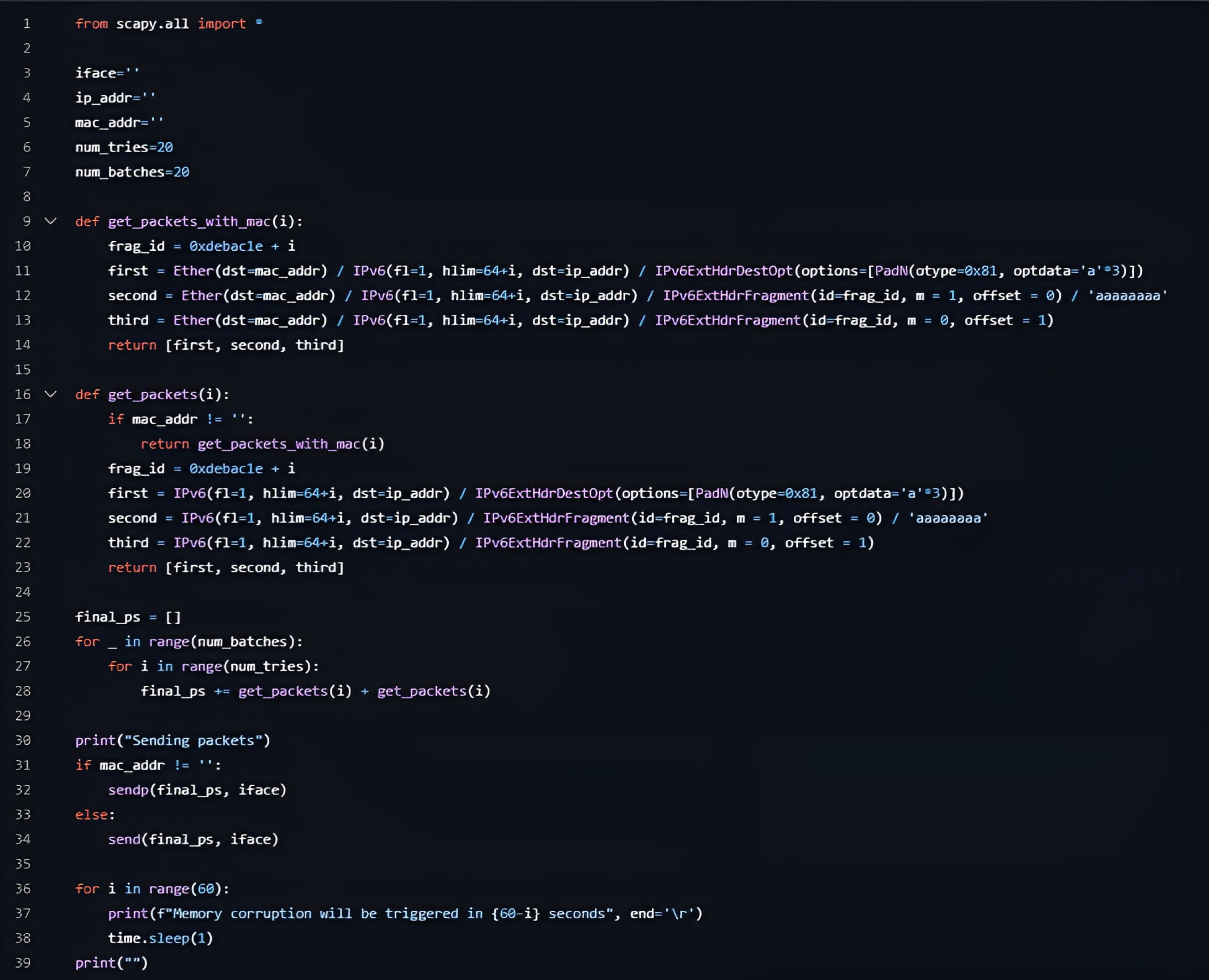Collapse the get_packets function fold arrow
Screen dimensions: 1209x980
pyautogui.click(x=51, y=394)
